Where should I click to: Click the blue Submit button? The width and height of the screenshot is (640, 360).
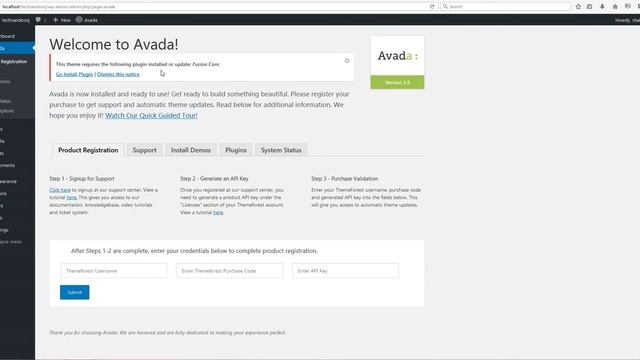74,292
